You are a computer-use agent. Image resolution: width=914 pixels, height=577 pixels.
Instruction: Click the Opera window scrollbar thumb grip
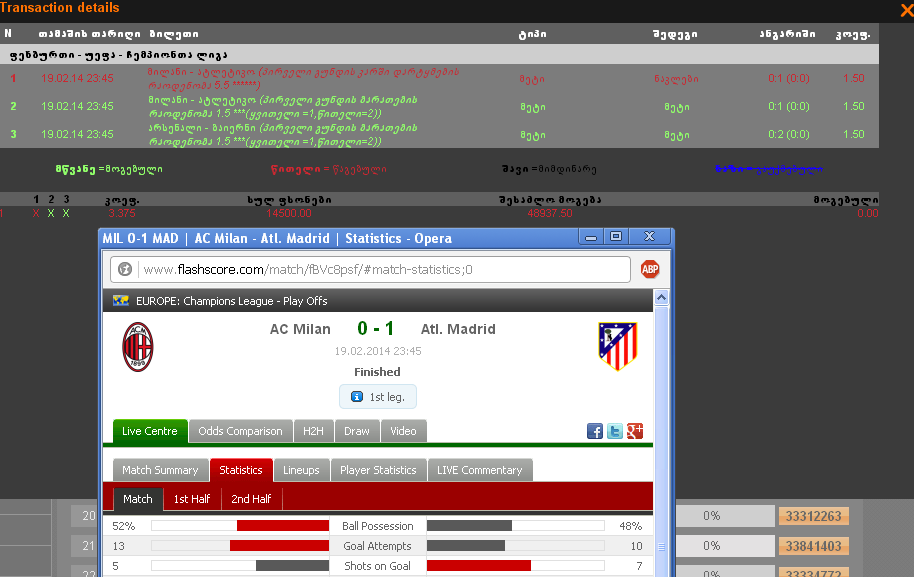pos(661,547)
